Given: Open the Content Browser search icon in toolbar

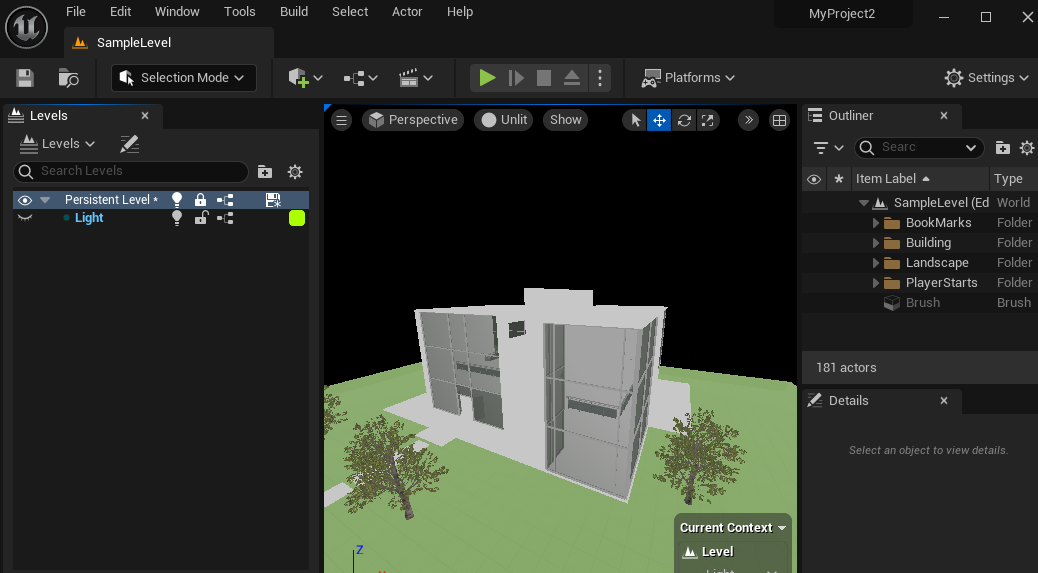Looking at the screenshot, I should [68, 78].
